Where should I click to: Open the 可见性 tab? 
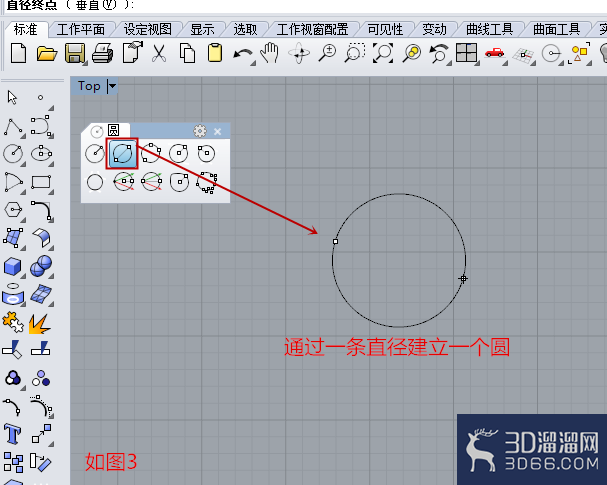tap(385, 29)
